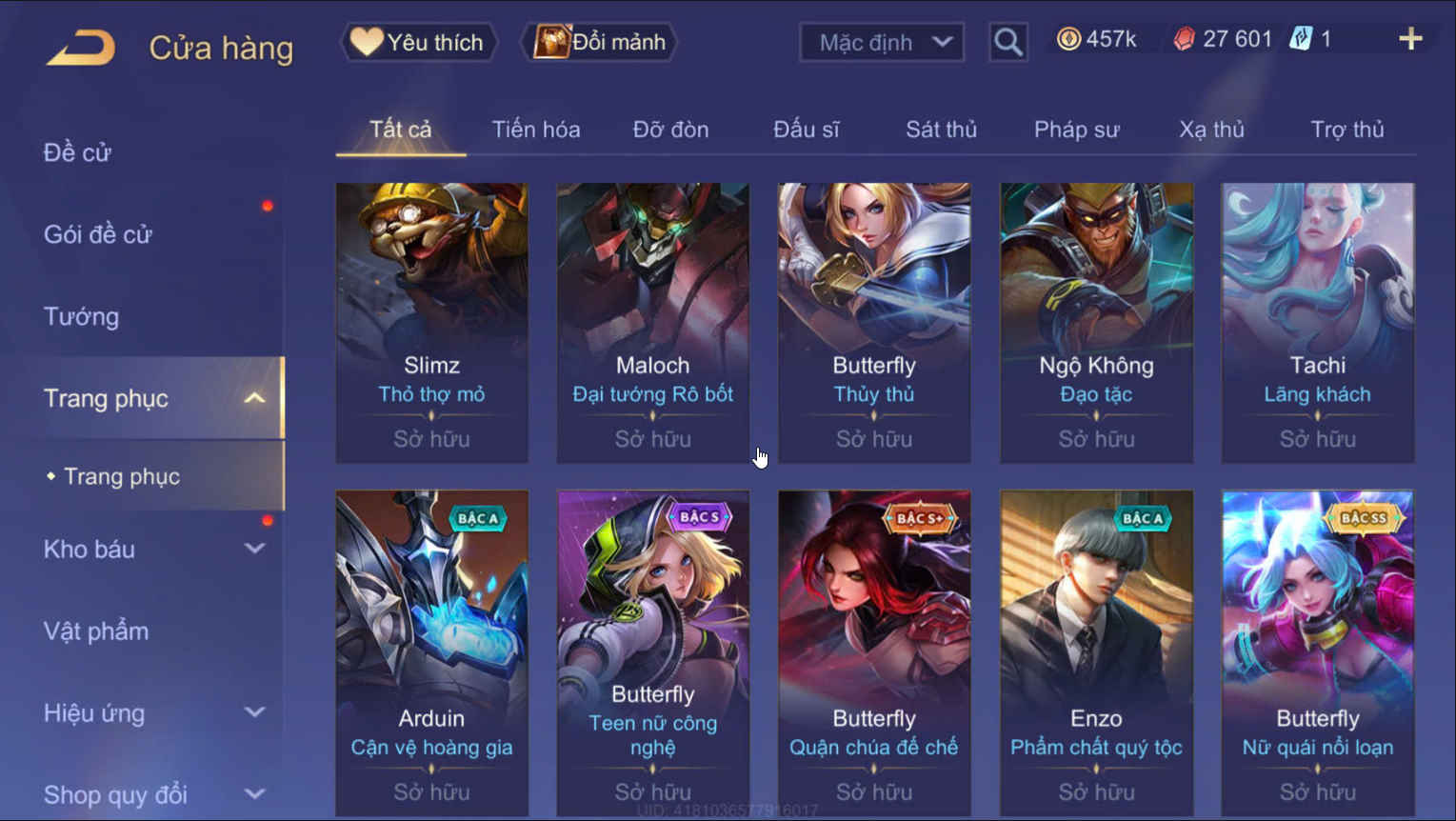Expand the Hiệu ứng sidebar section
This screenshot has height=821, width=1456.
coord(254,712)
